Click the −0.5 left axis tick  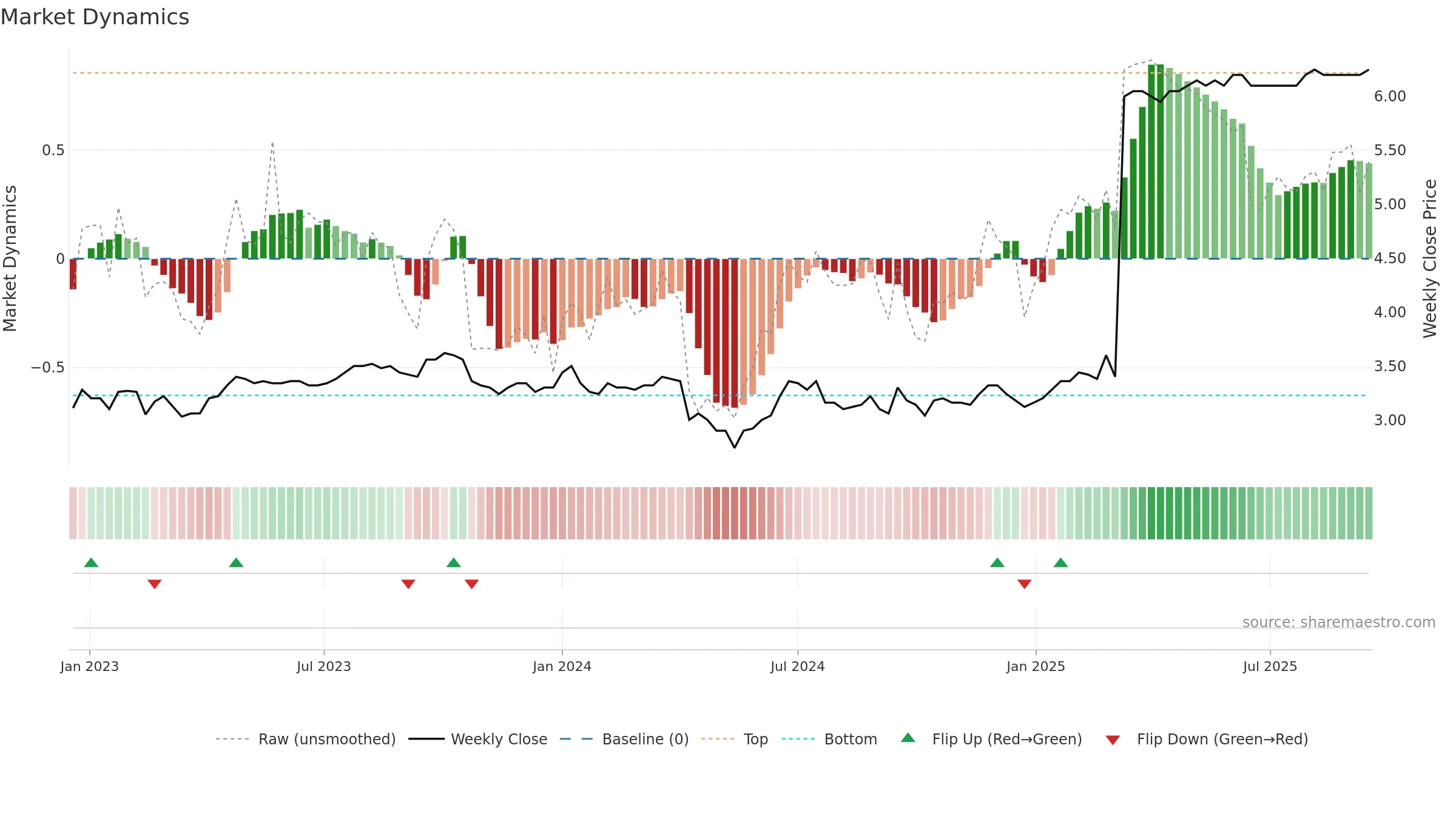(x=47, y=367)
